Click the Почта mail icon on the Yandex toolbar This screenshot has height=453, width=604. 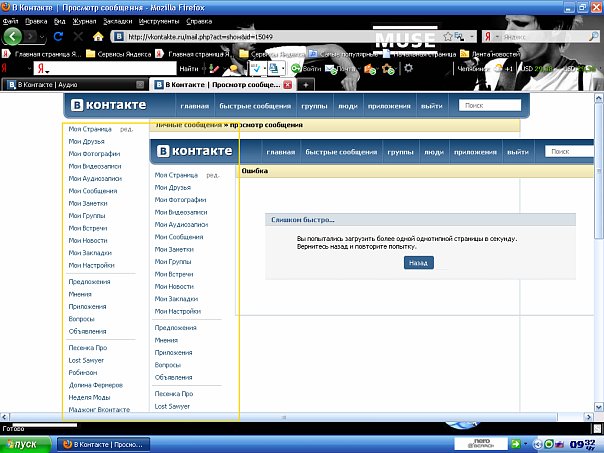(x=330, y=69)
